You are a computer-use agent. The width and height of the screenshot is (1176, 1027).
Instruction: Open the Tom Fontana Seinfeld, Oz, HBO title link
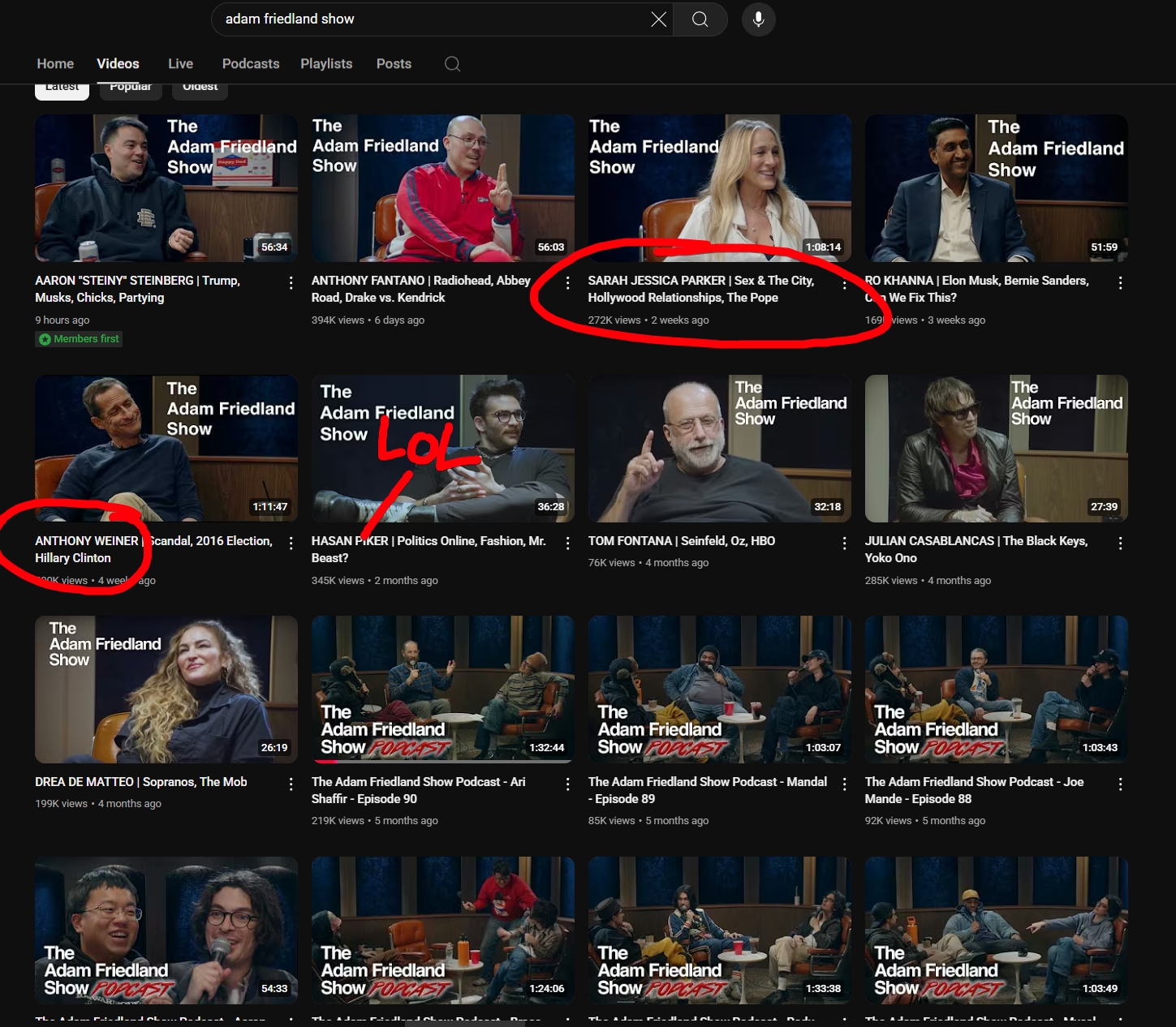[x=682, y=540]
